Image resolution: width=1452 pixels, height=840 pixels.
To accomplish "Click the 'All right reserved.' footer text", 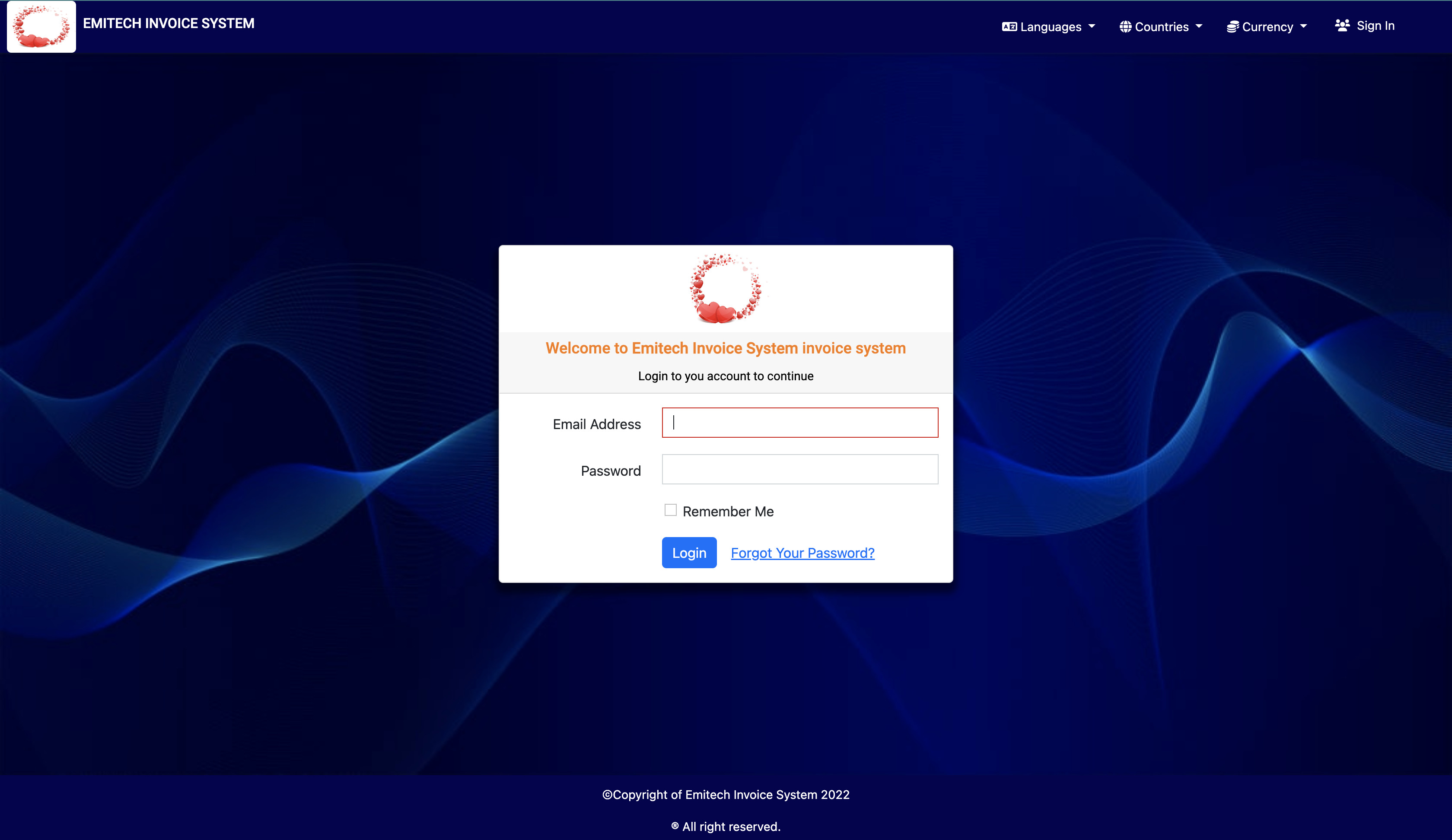I will tap(726, 827).
